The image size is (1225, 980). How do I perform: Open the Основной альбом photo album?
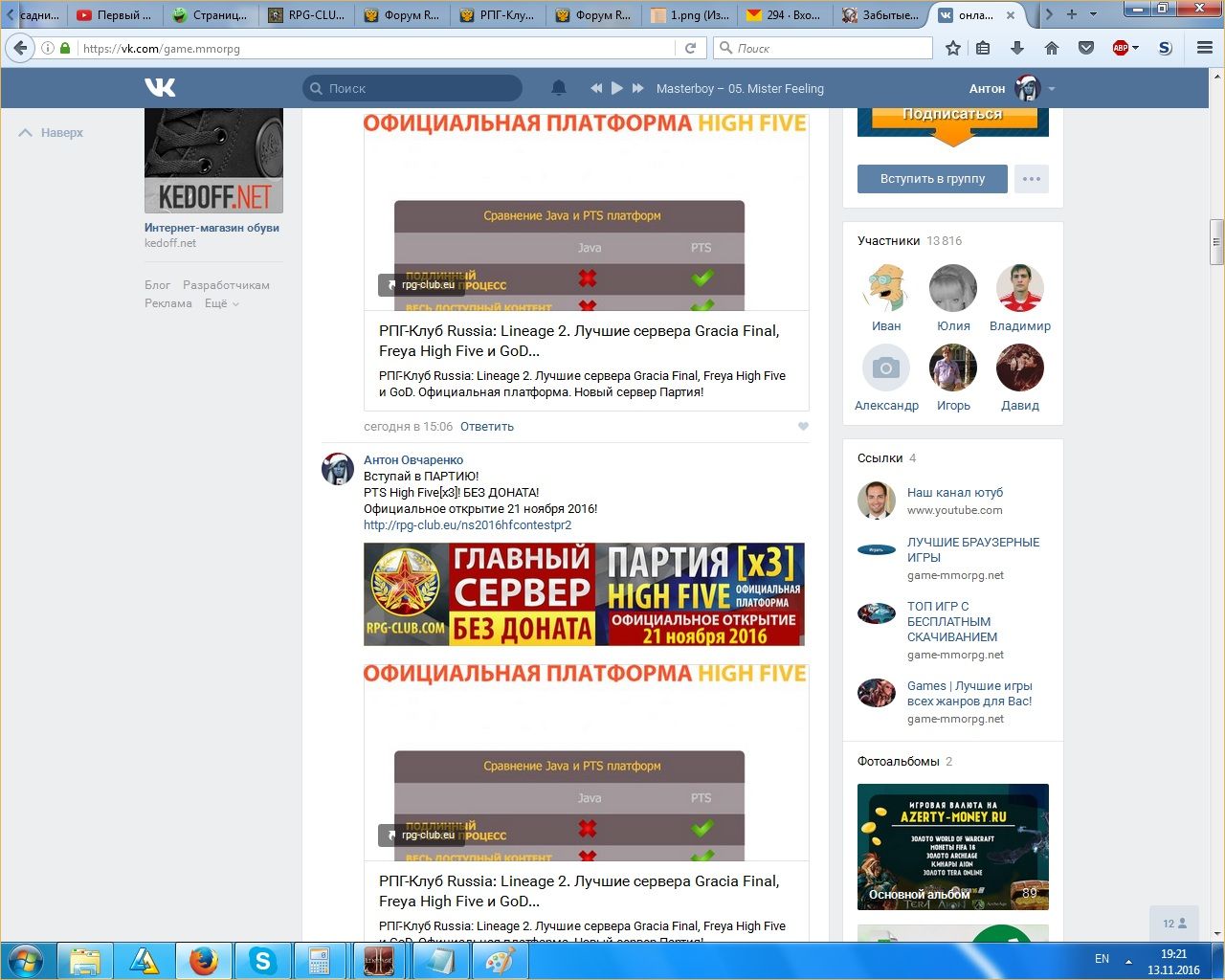click(953, 847)
